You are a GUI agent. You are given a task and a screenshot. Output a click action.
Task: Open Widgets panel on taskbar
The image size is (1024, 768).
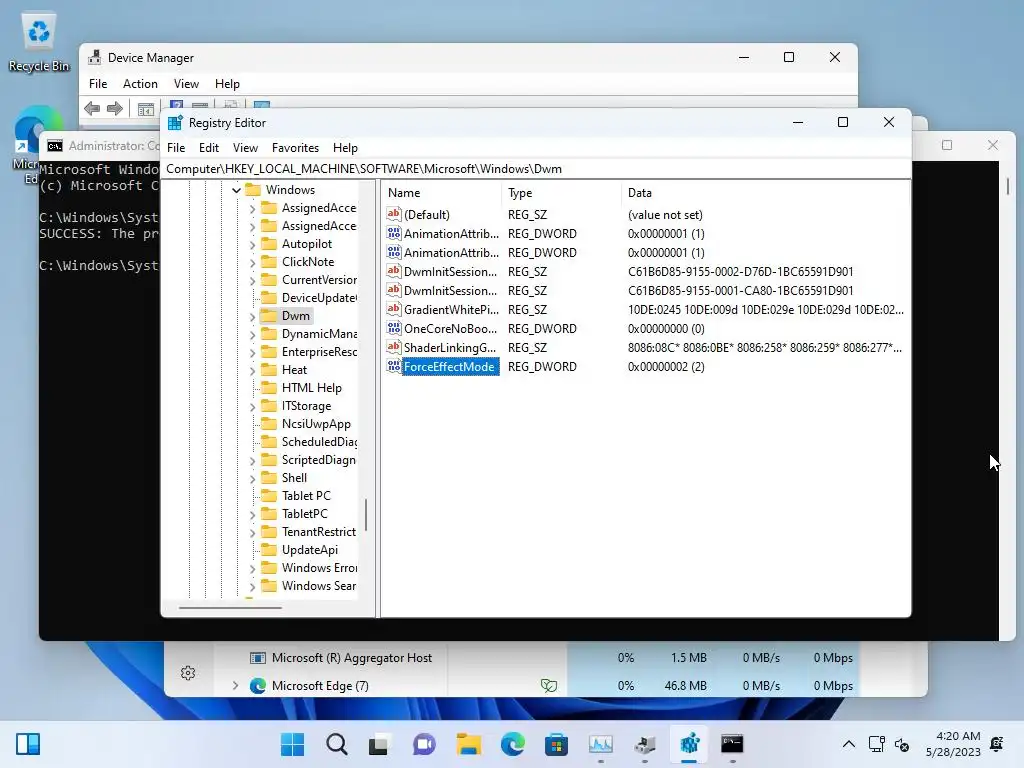28,744
